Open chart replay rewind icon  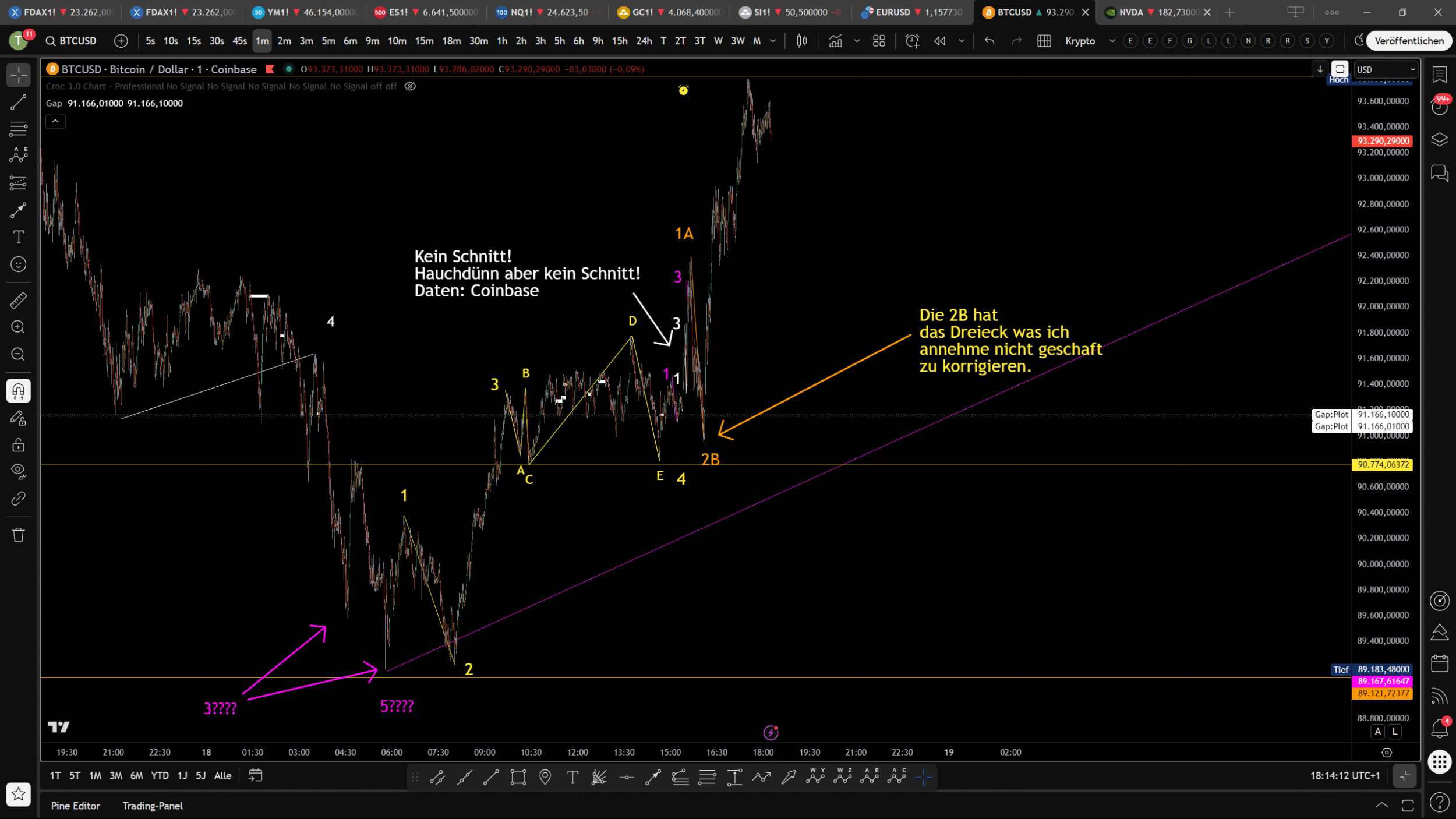(939, 41)
